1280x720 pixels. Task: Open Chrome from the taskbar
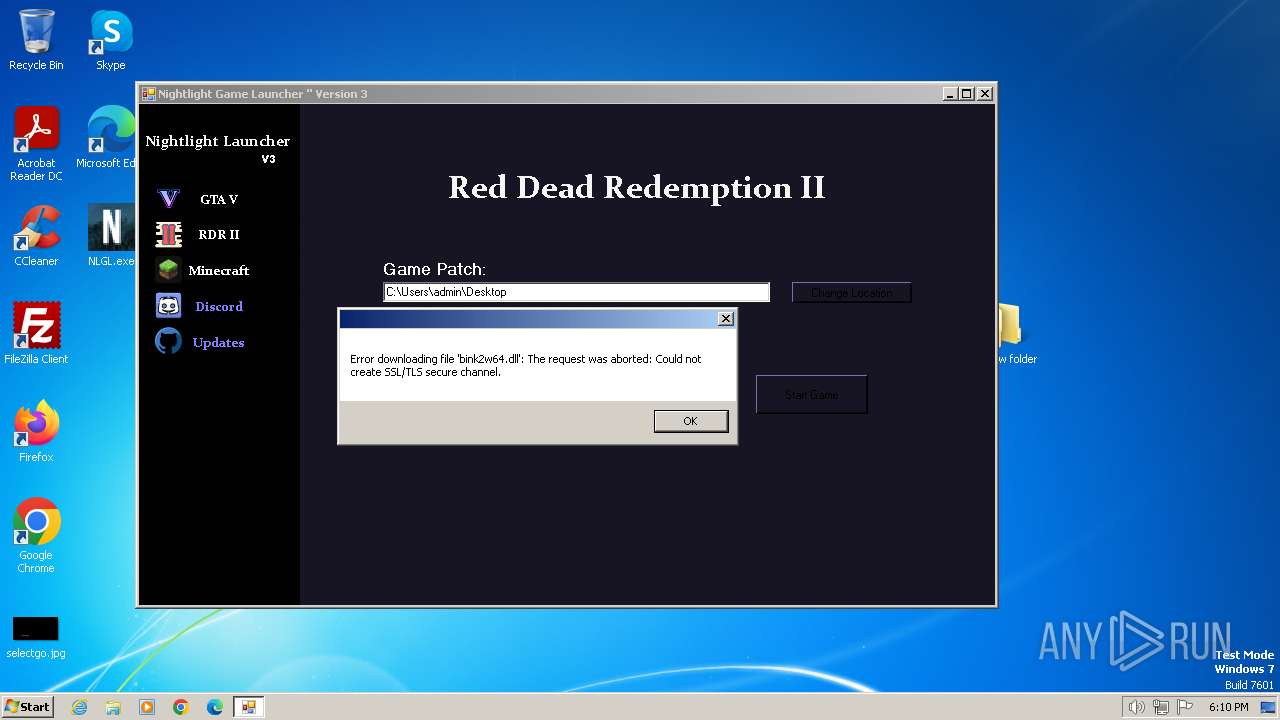(x=181, y=707)
